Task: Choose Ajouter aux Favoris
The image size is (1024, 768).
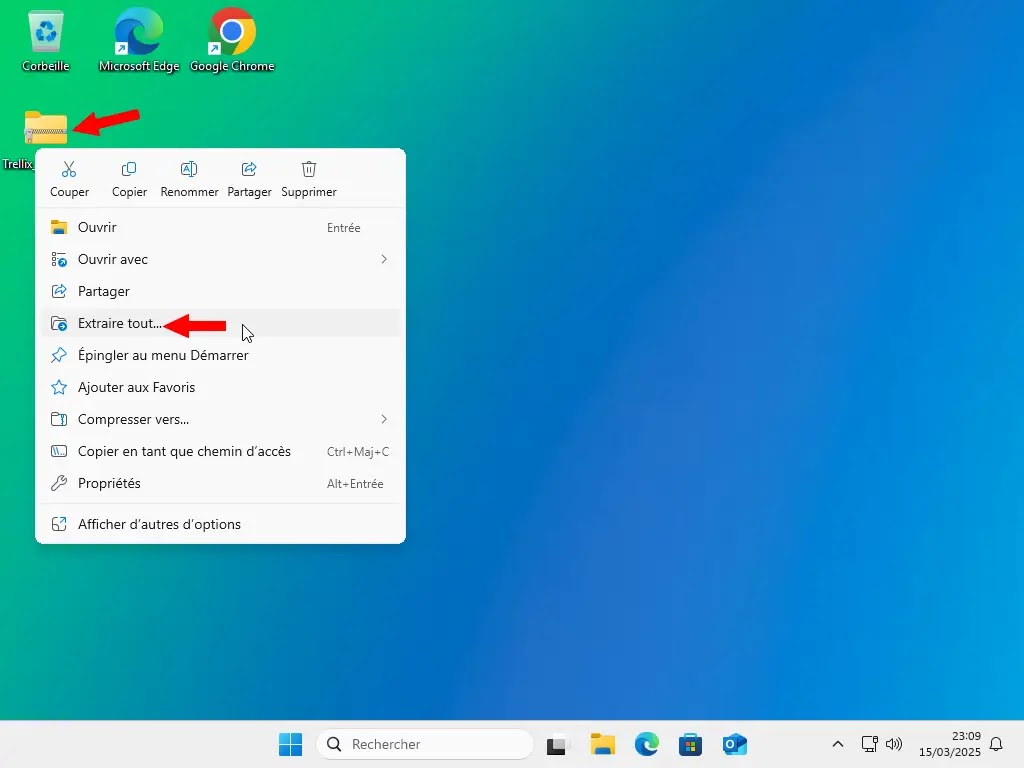Action: (220, 387)
